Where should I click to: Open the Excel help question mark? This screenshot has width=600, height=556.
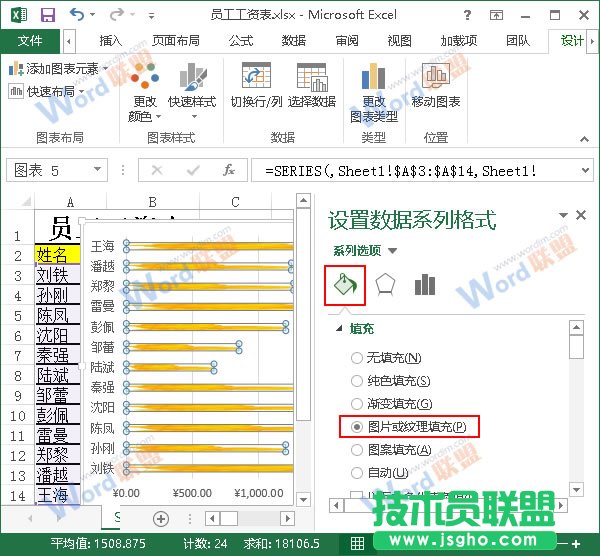click(x=467, y=15)
